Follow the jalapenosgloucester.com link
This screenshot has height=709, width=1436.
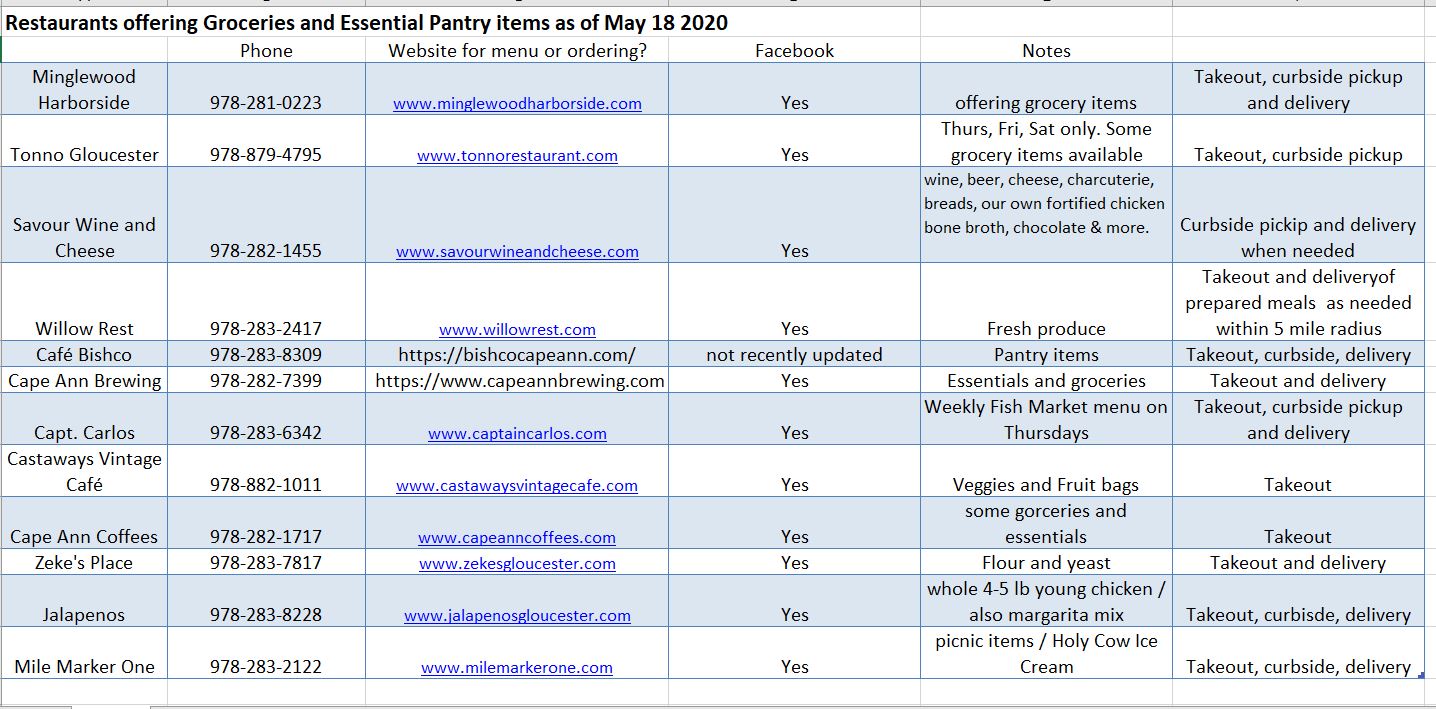click(x=517, y=615)
